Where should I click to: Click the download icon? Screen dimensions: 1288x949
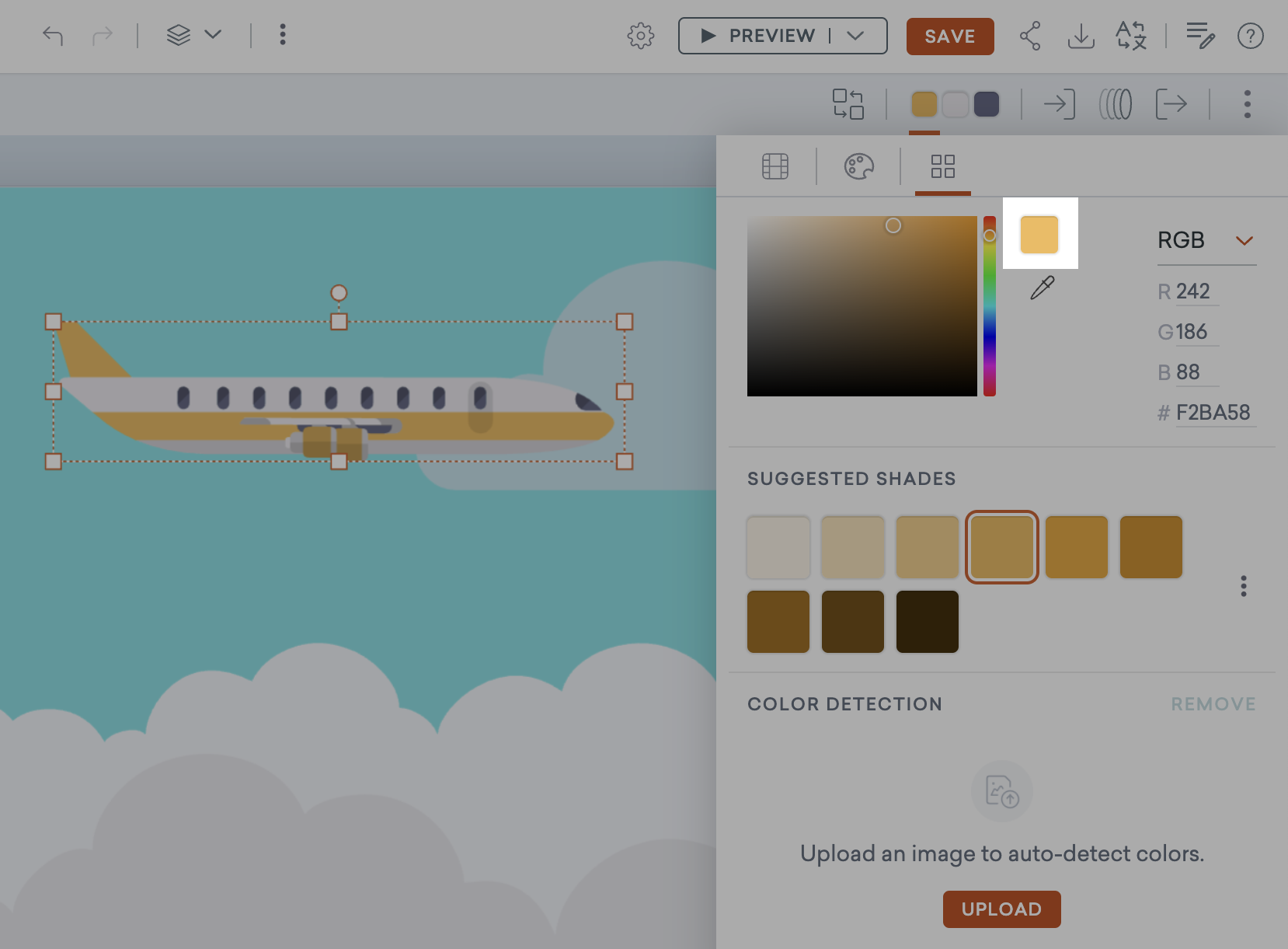(x=1081, y=36)
